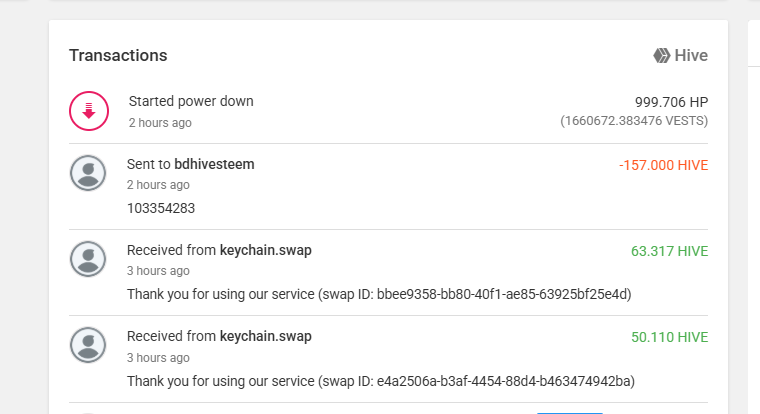760x414 pixels.
Task: Click the Sent to transaction title
Action: point(190,164)
